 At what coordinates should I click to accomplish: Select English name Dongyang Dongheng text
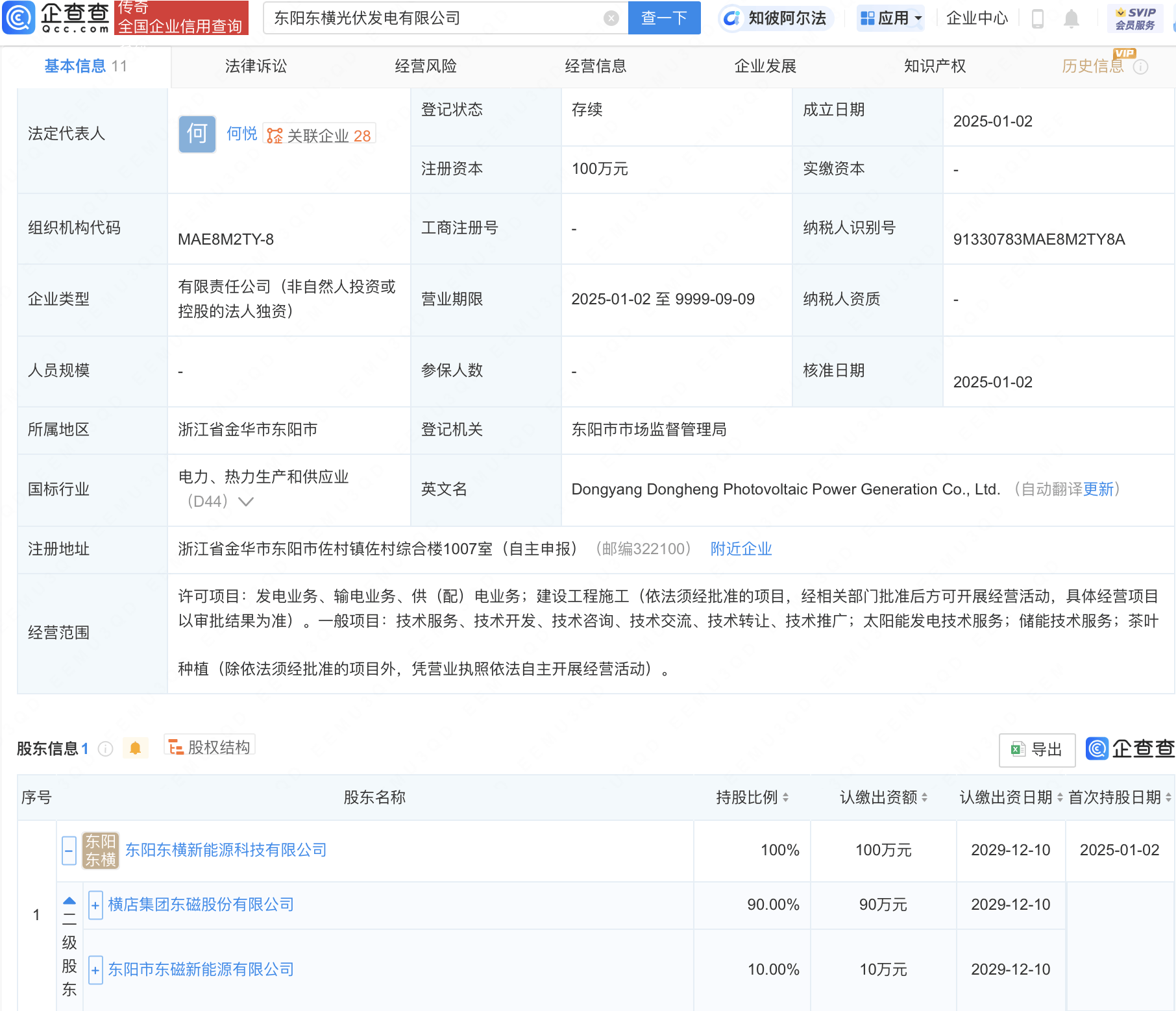click(x=785, y=489)
